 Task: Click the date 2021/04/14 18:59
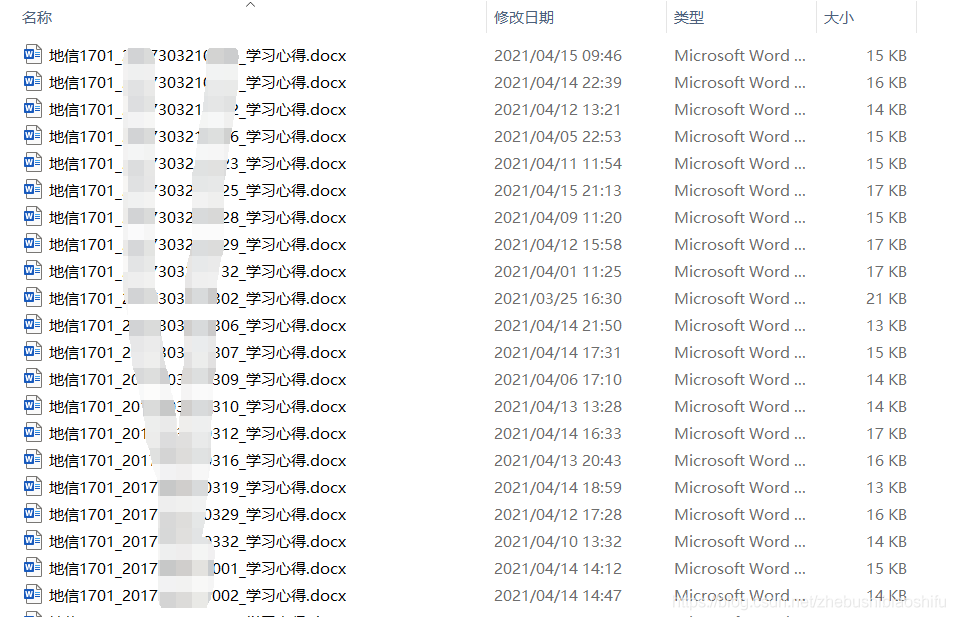[x=558, y=487]
